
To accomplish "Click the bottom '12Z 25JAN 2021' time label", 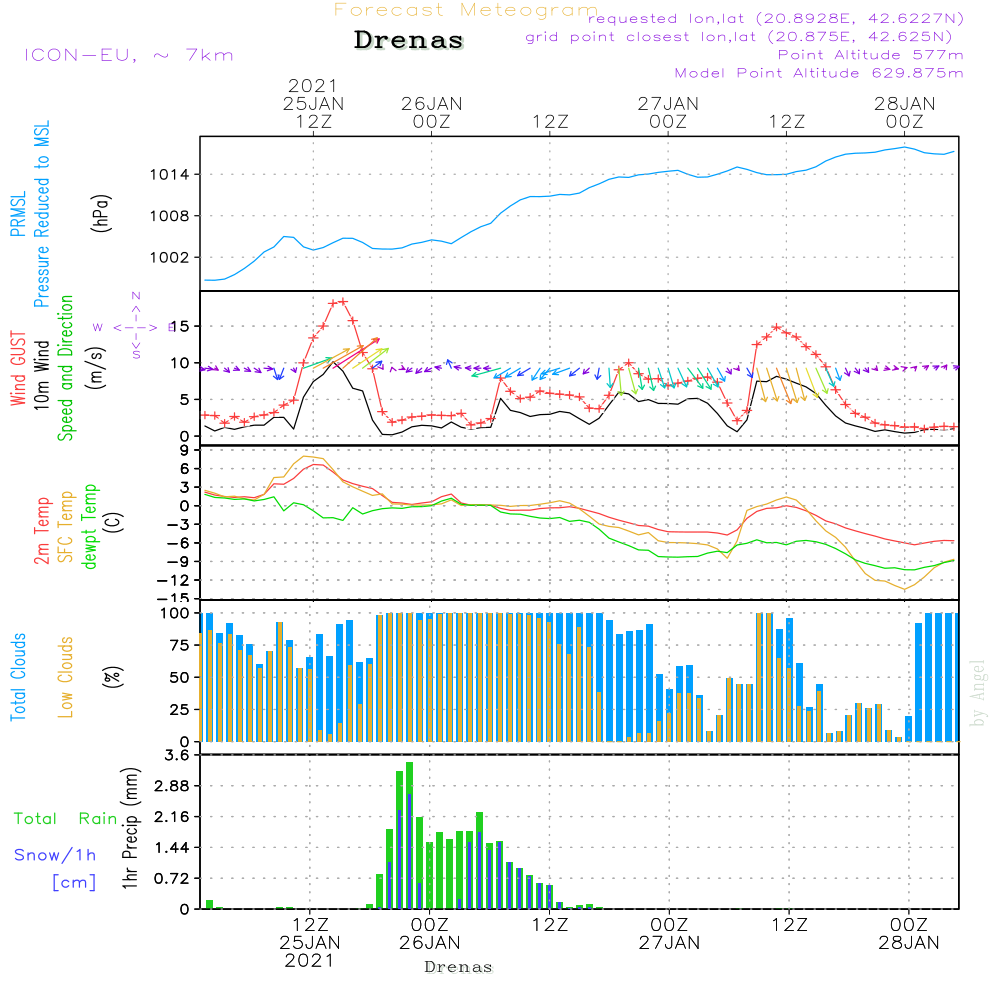I will click(x=310, y=943).
